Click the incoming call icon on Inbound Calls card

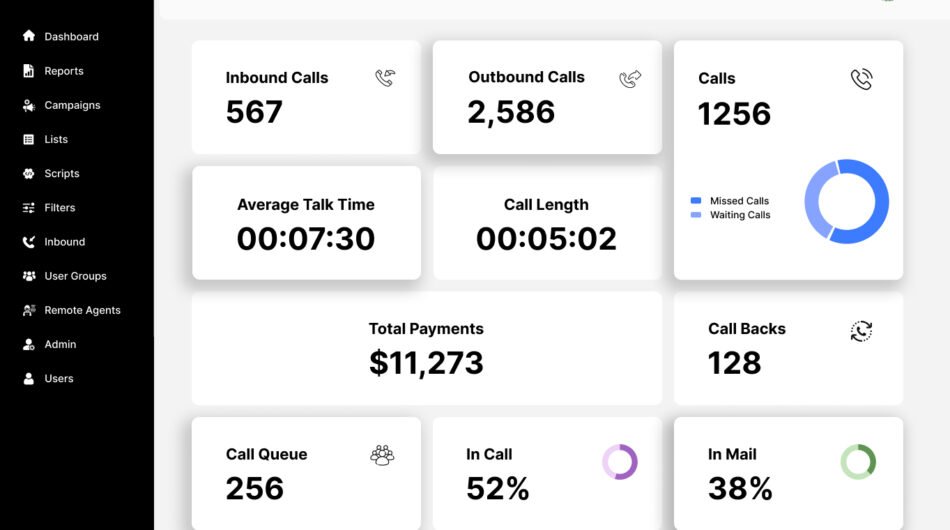click(385, 78)
